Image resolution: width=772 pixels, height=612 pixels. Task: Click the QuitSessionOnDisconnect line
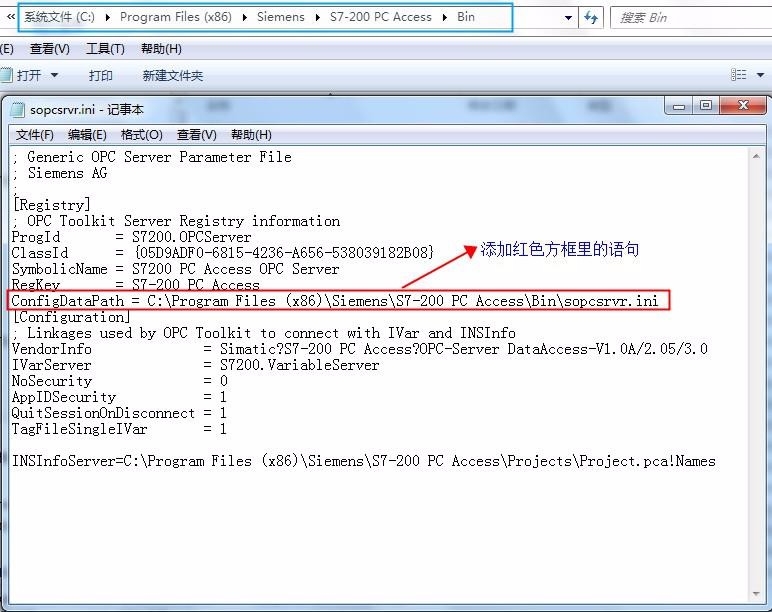point(120,413)
